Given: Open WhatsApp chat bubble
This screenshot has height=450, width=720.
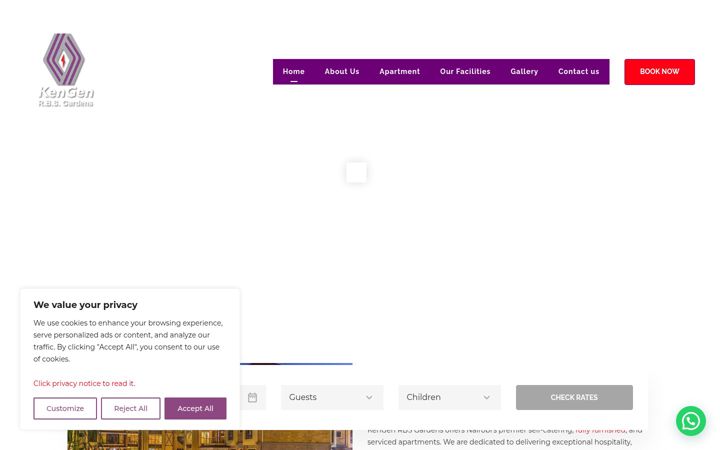Looking at the screenshot, I should (x=691, y=421).
